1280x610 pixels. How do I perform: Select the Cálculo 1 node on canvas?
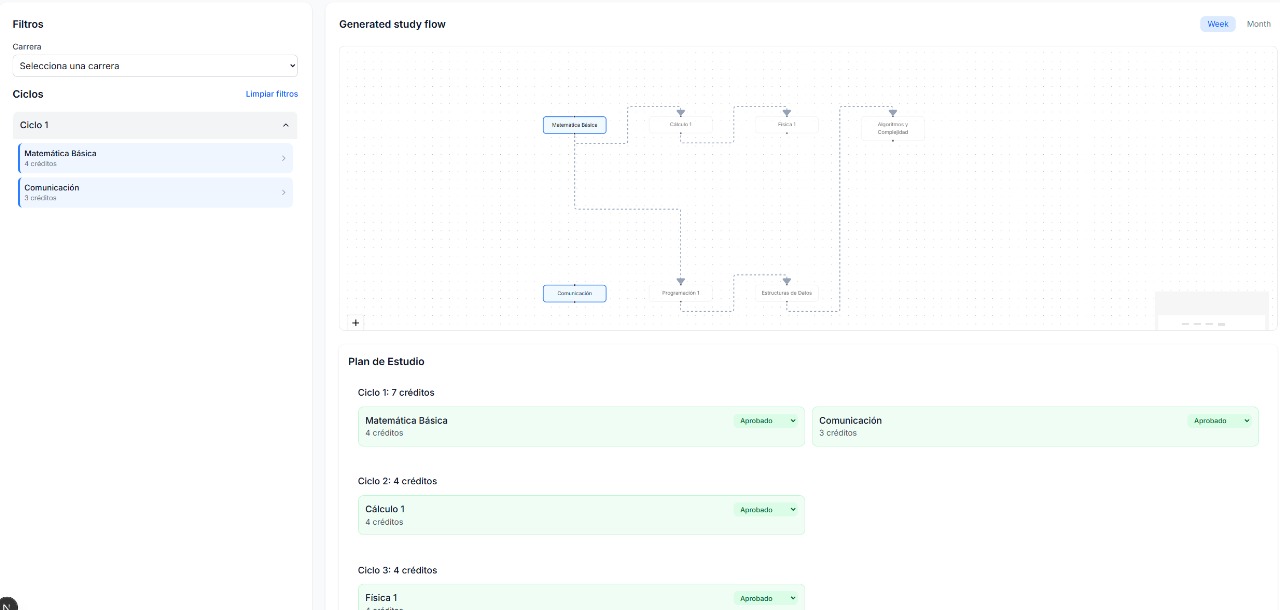click(x=681, y=125)
